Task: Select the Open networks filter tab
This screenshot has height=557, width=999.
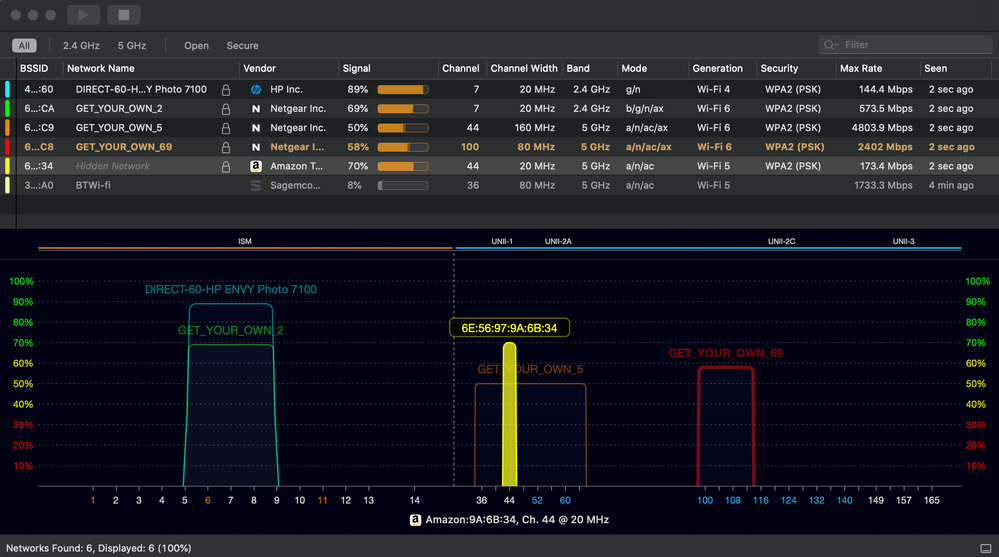Action: (x=196, y=46)
